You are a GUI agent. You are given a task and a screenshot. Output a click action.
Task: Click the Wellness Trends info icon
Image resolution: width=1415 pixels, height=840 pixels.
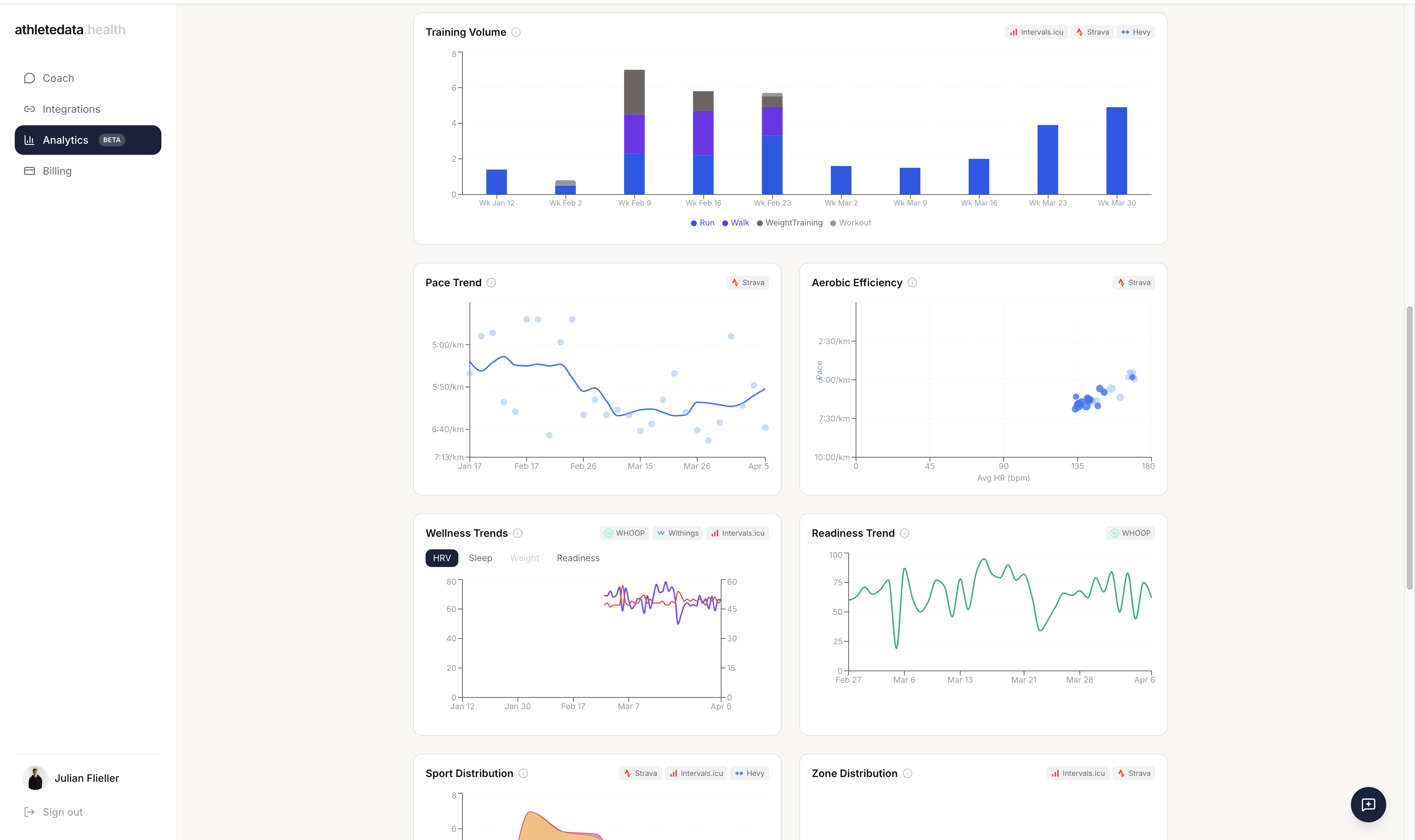(x=517, y=533)
